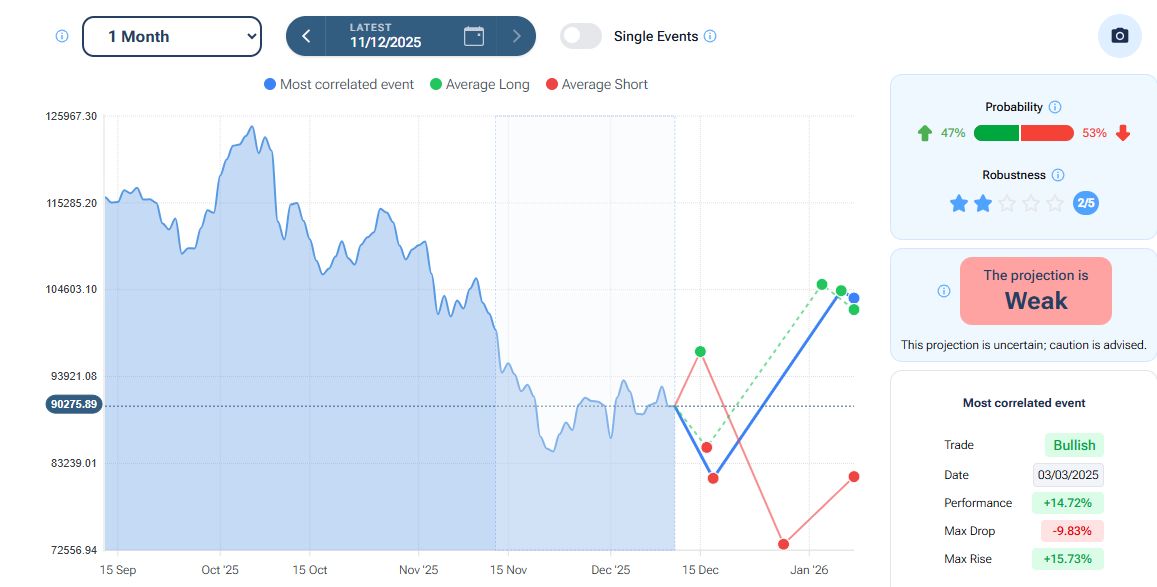Go to the previous date with left chevron
Screen dimensions: 1157x587
click(x=306, y=36)
